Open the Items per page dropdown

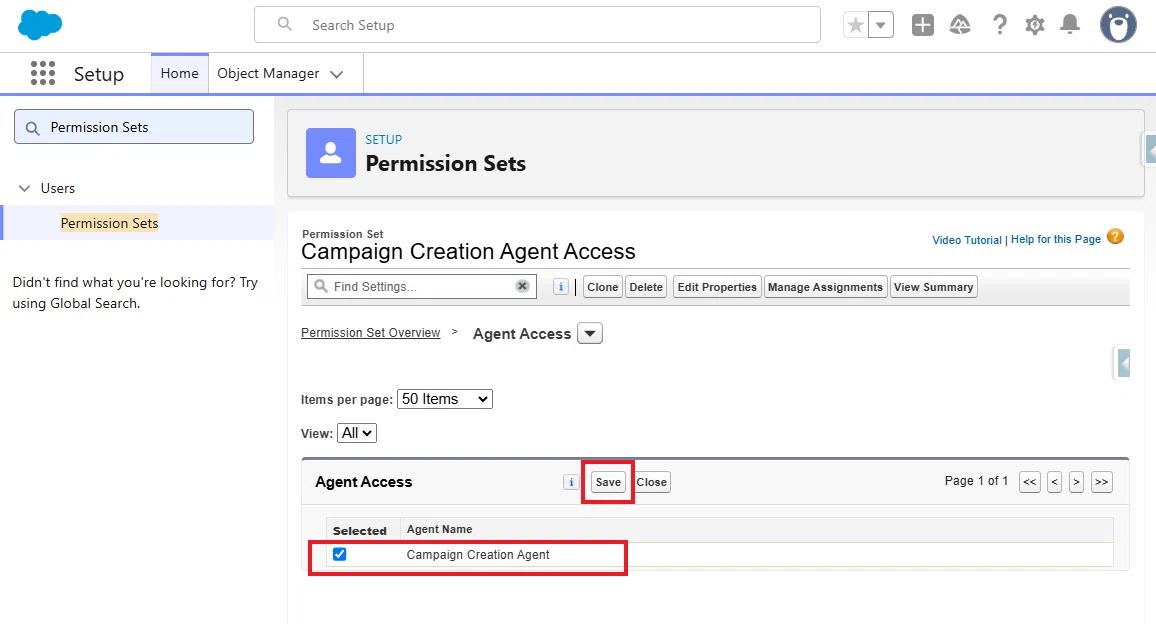(445, 399)
